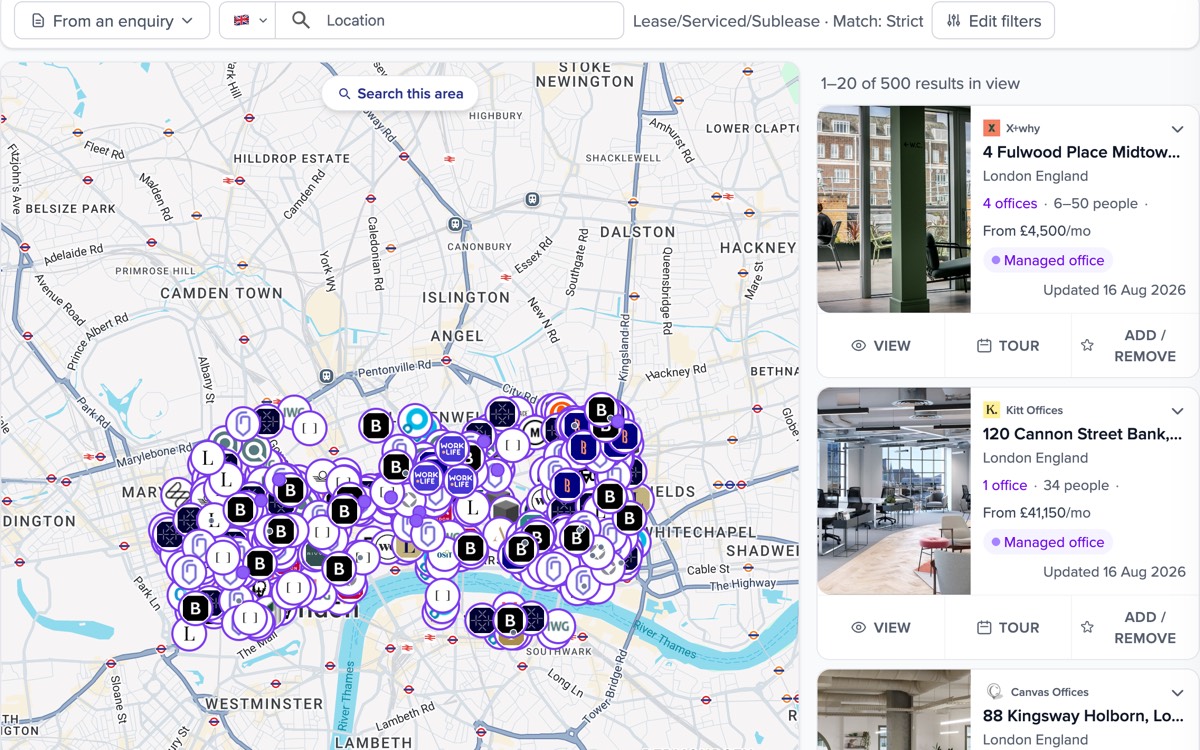Expand the chevron on the Kitt Offices card
The width and height of the screenshot is (1200, 750).
(1177, 411)
